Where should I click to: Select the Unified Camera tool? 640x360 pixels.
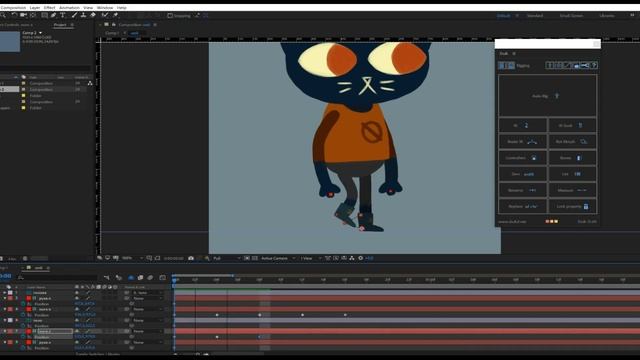pyautogui.click(x=24, y=15)
